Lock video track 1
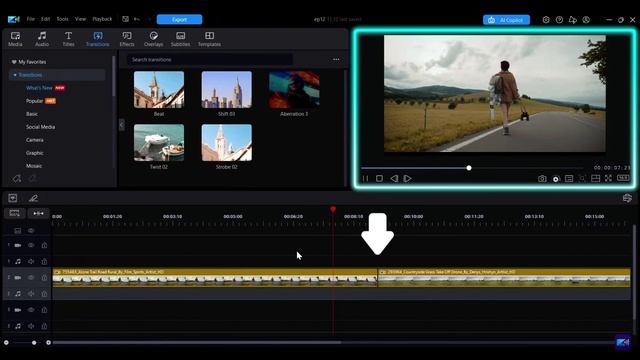The image size is (640, 360). tap(44, 245)
